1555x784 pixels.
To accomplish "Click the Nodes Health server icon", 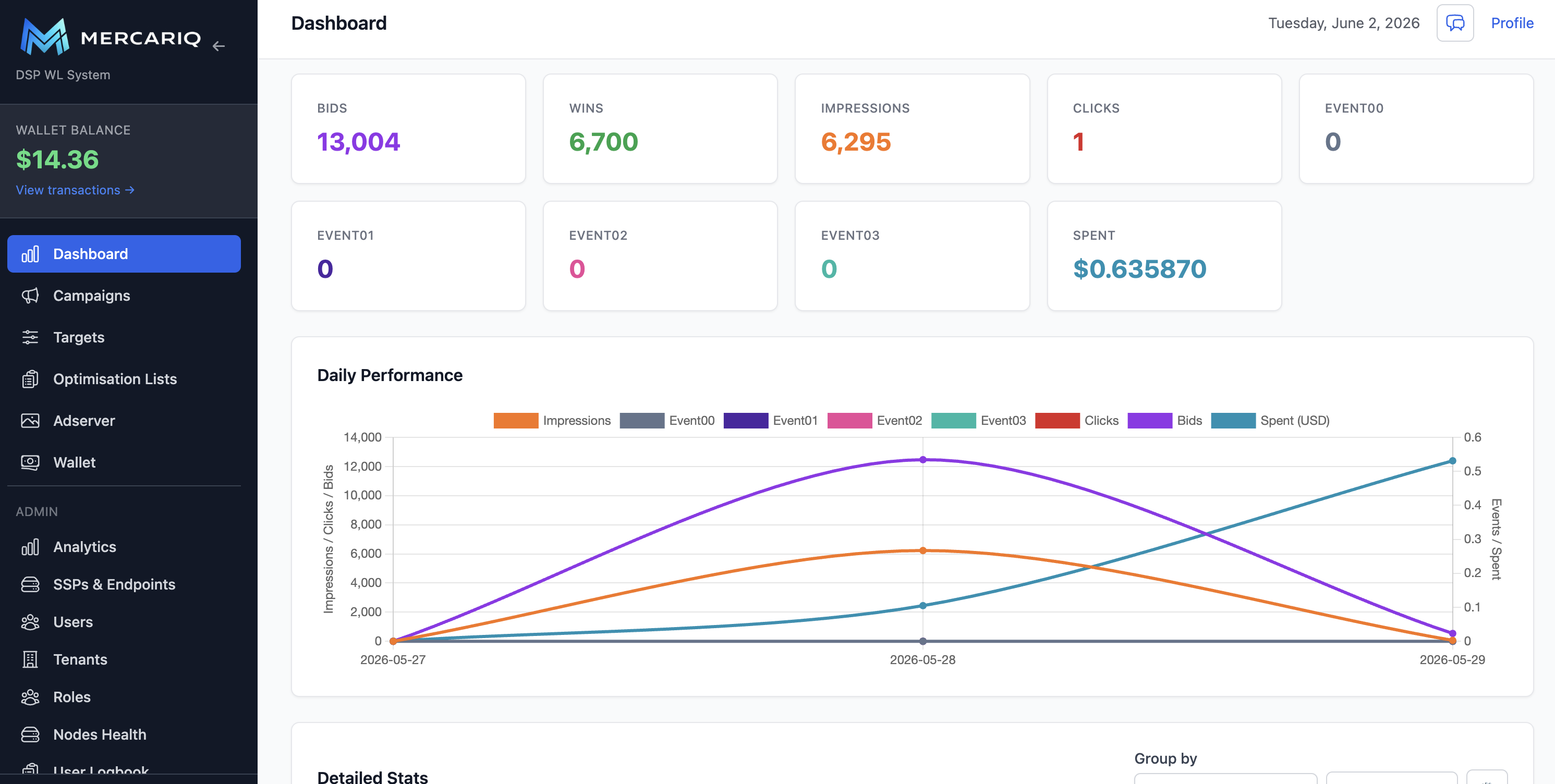I will click(x=30, y=734).
